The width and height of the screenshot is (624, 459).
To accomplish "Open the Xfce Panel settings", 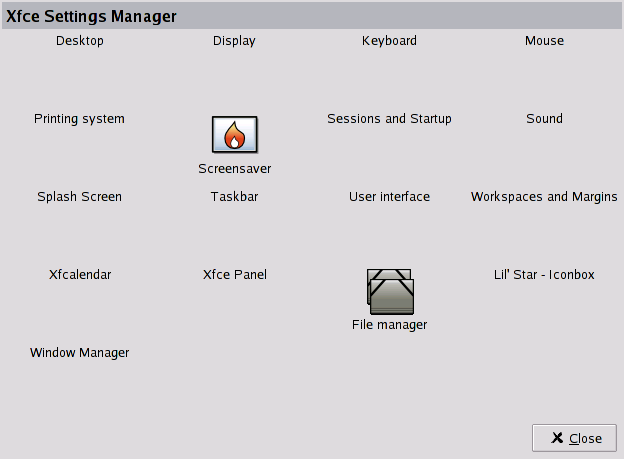I will [x=234, y=275].
